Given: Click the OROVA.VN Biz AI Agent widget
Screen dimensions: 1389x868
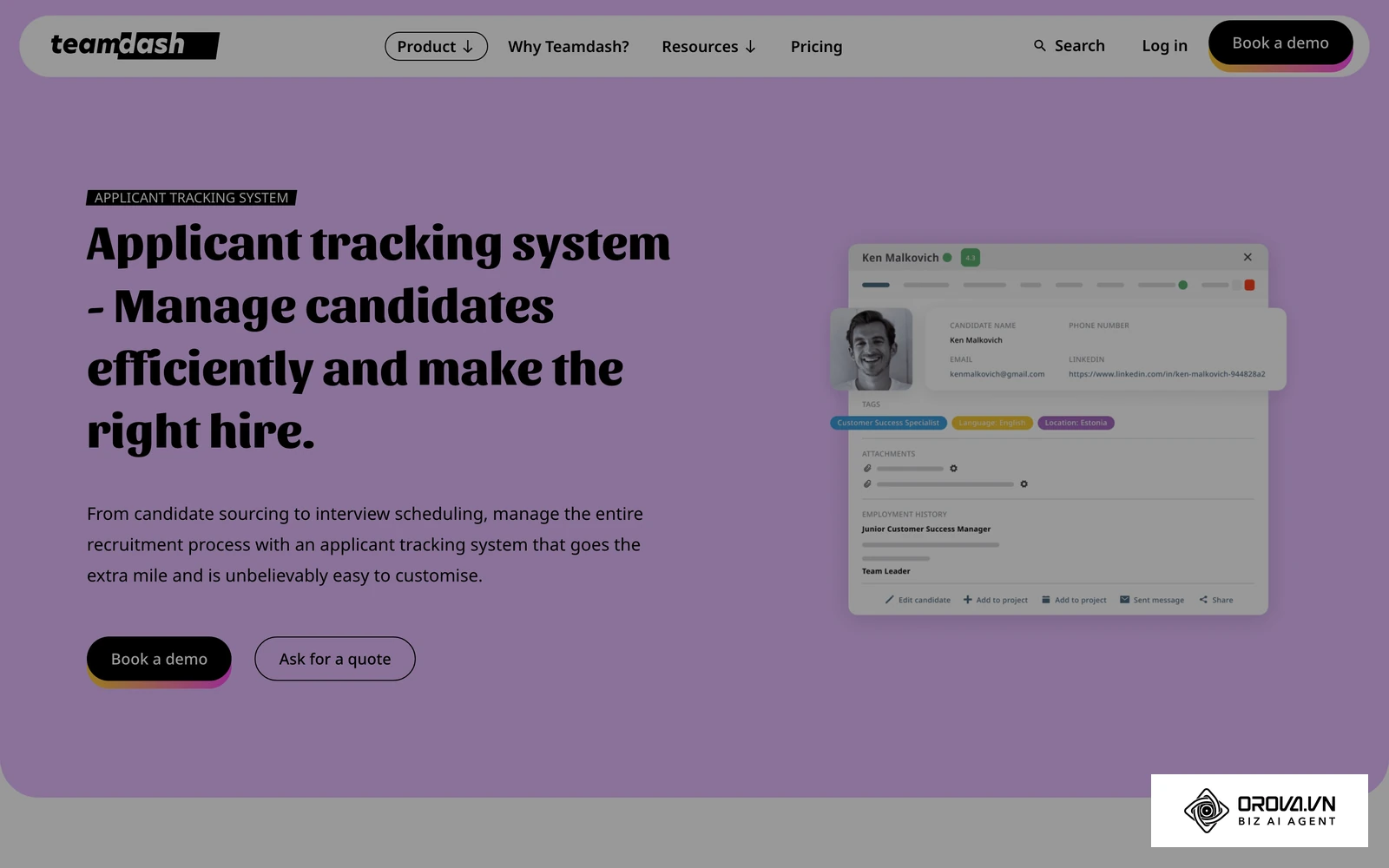Looking at the screenshot, I should (1260, 811).
